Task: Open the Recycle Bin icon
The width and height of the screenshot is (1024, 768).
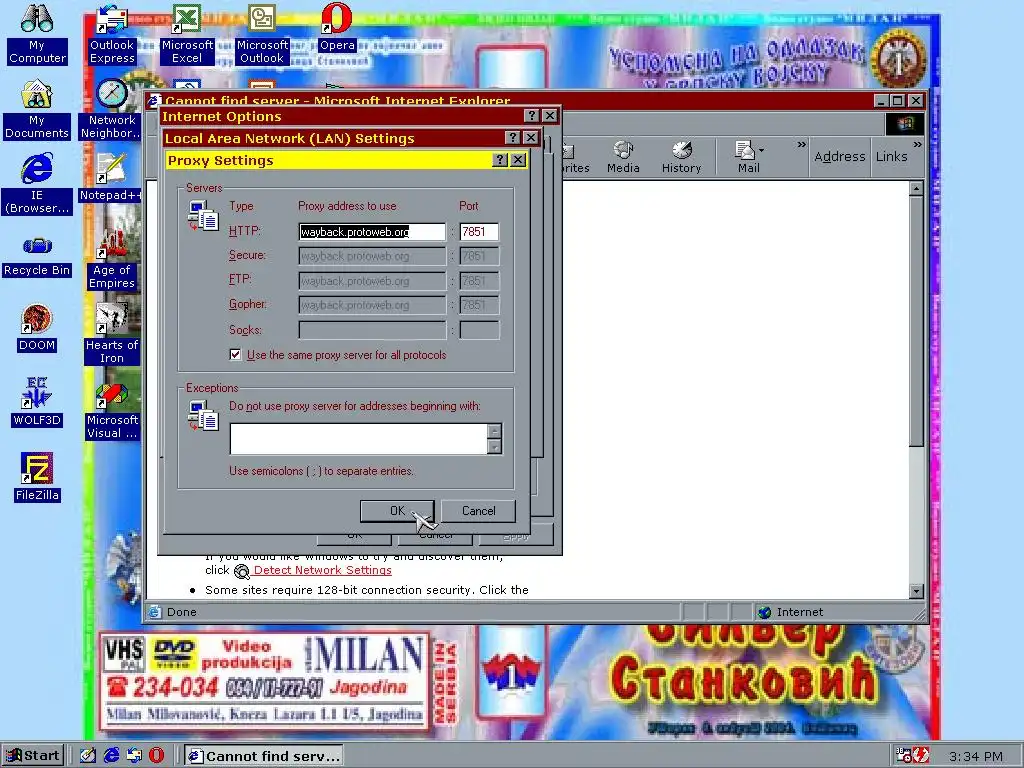Action: [x=37, y=256]
